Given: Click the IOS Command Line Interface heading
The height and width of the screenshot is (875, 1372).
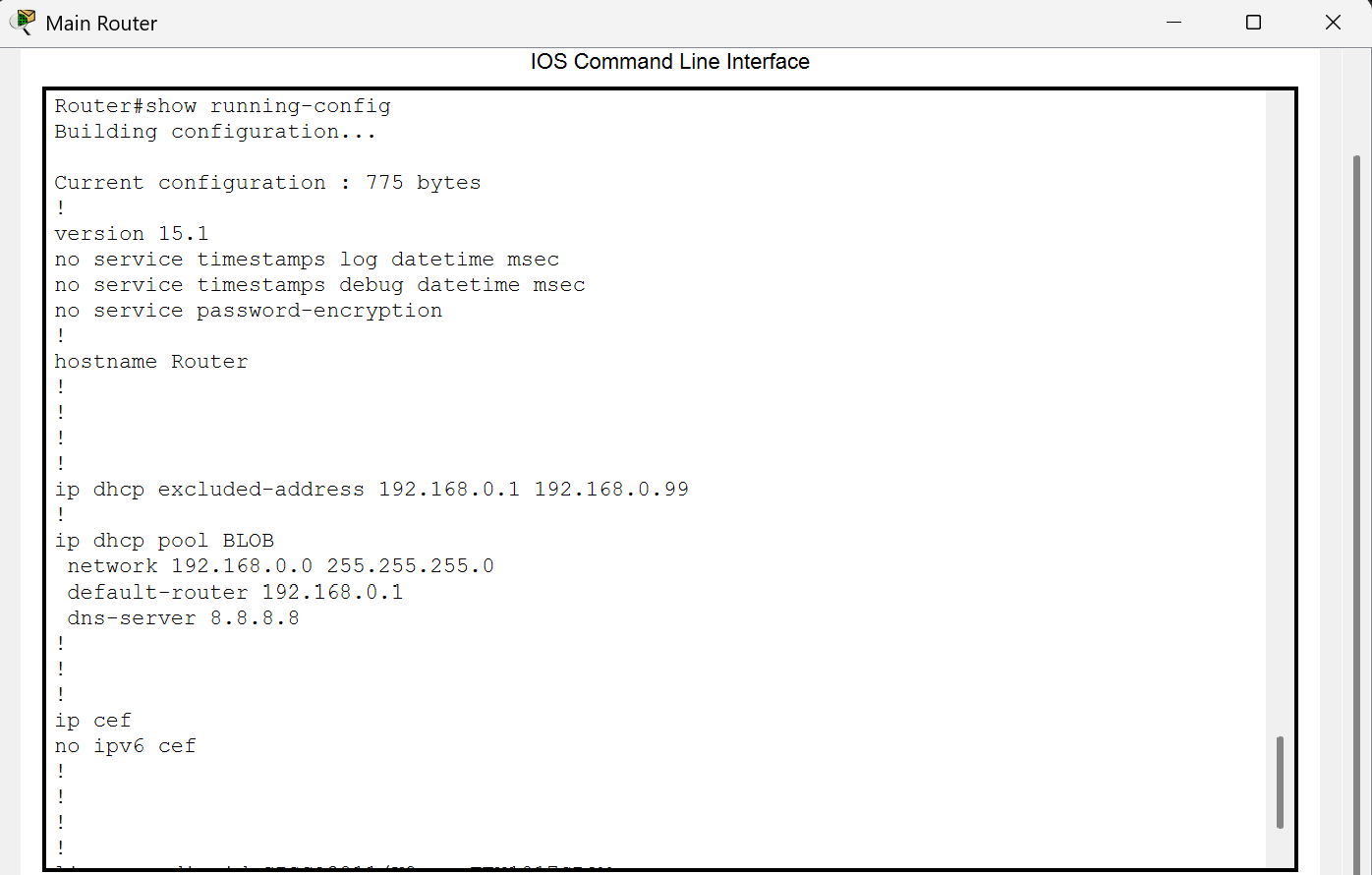Looking at the screenshot, I should 669,62.
